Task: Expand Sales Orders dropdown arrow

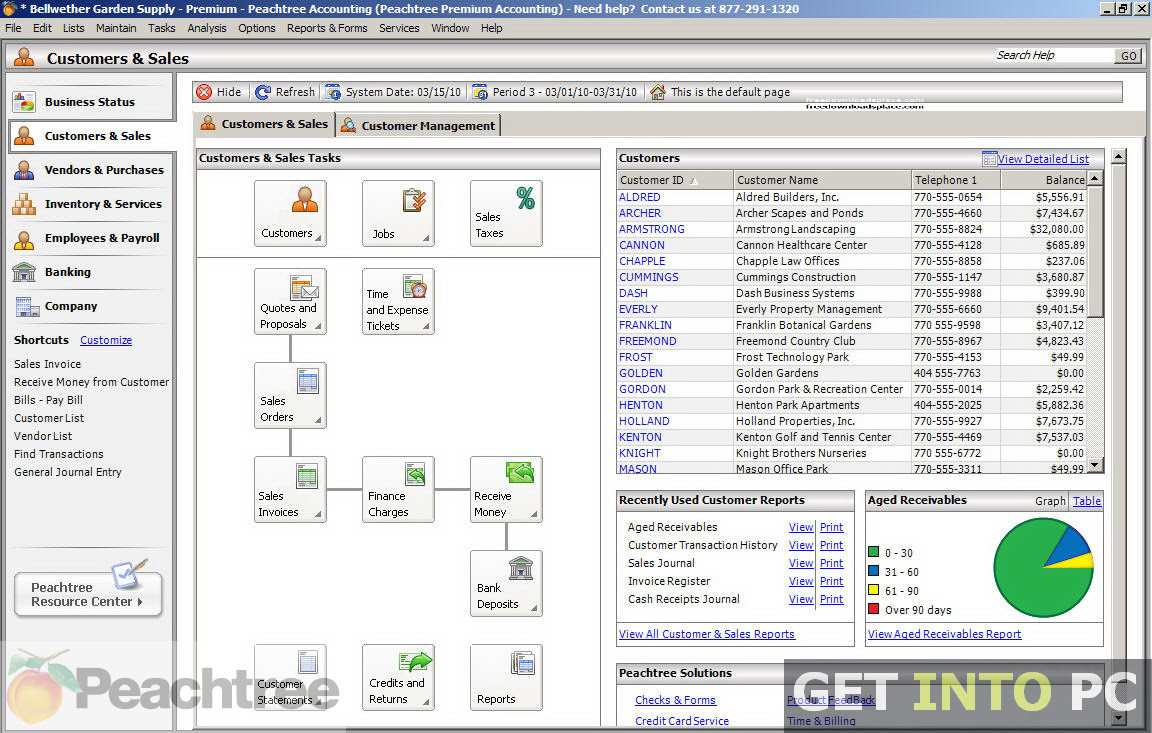Action: (x=318, y=420)
